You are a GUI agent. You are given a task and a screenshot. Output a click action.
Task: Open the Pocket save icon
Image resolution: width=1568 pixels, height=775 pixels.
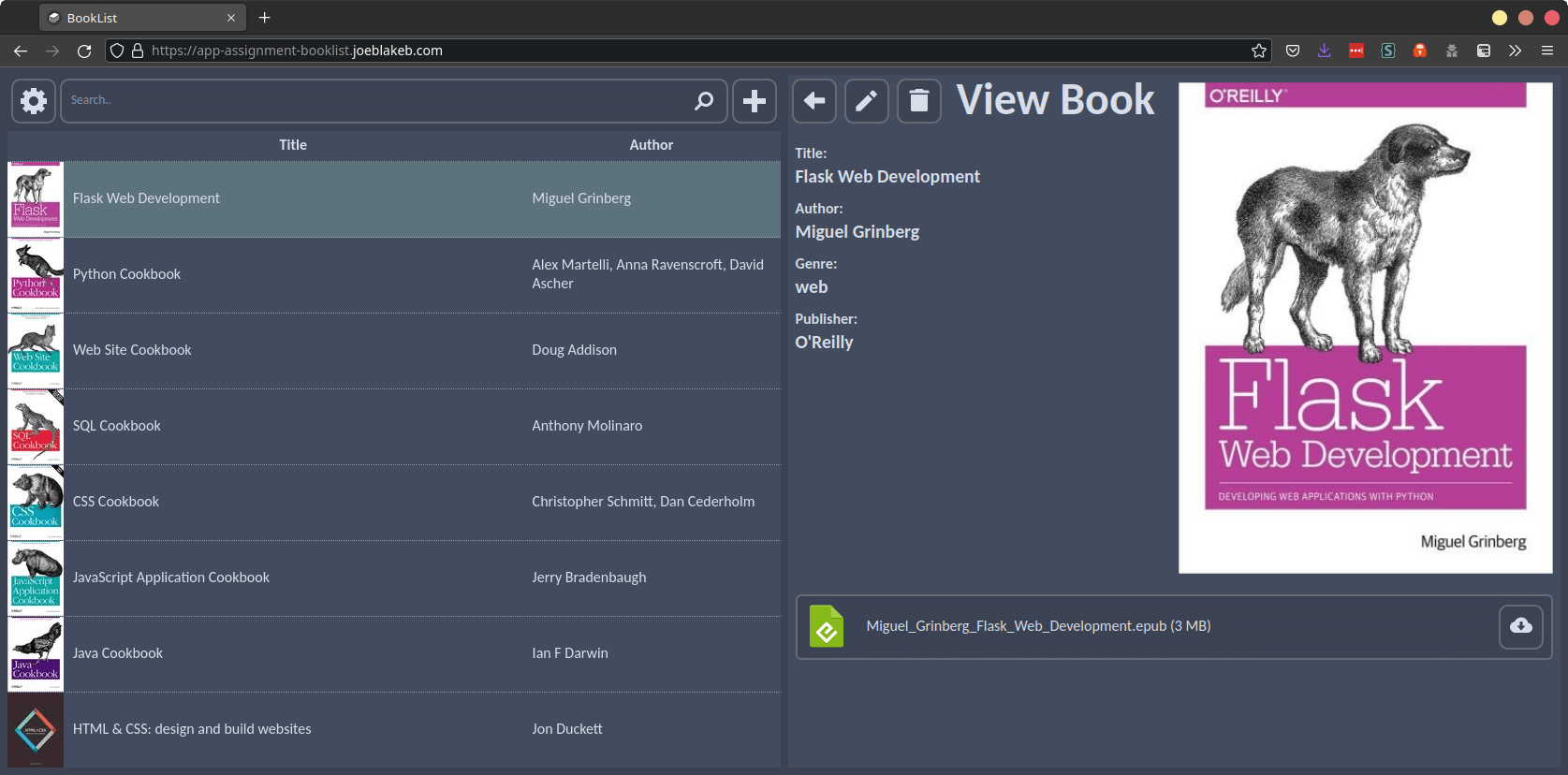(1293, 51)
